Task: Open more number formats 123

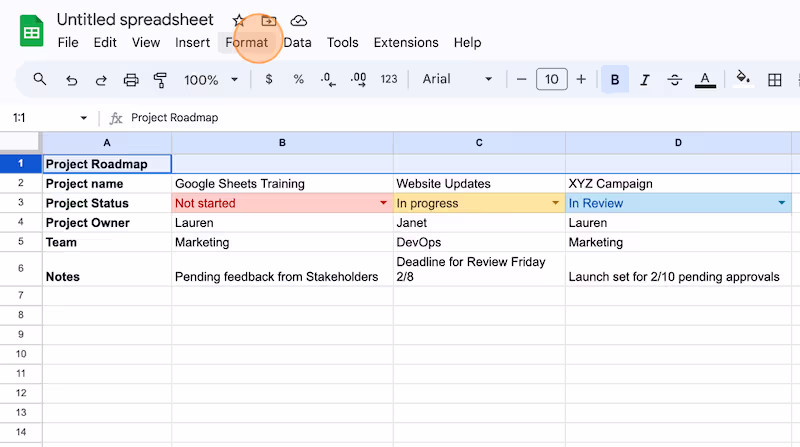Action: coord(389,79)
